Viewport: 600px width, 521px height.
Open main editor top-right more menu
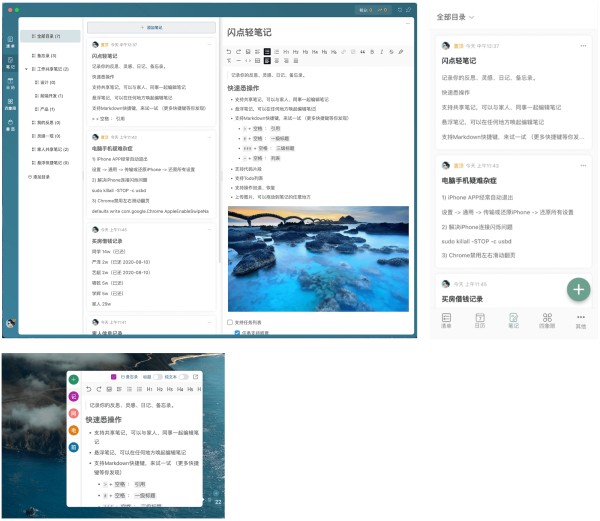408,24
